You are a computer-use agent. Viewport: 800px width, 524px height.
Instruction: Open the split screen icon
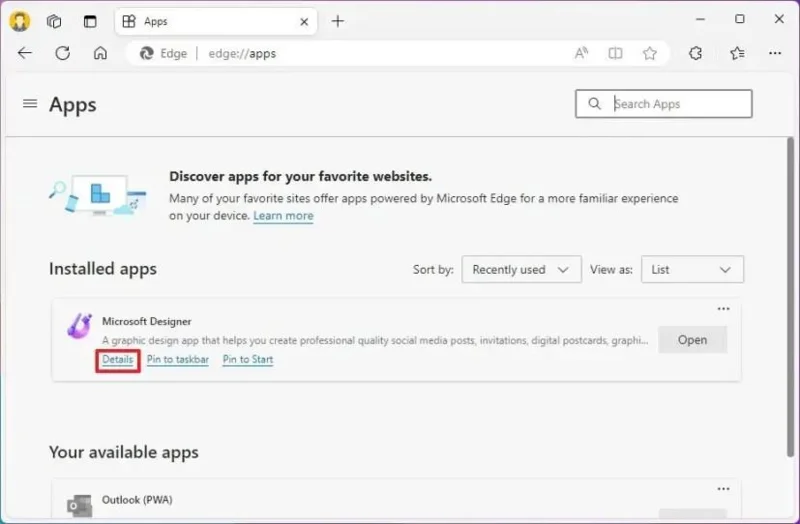coord(615,53)
